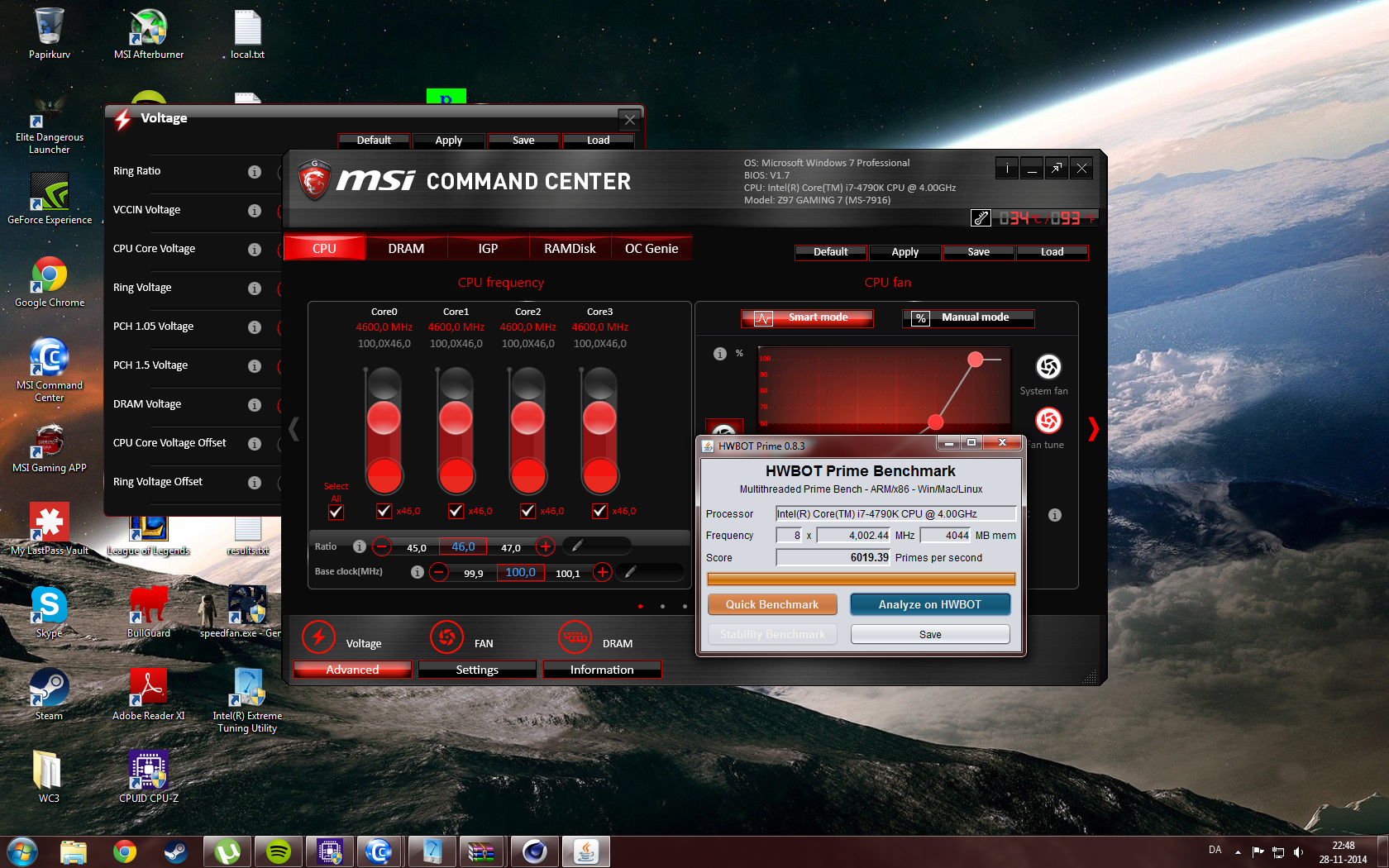Screen dimensions: 1389x868
Task: Open MSI Gaming APP desktop icon
Action: click(50, 447)
